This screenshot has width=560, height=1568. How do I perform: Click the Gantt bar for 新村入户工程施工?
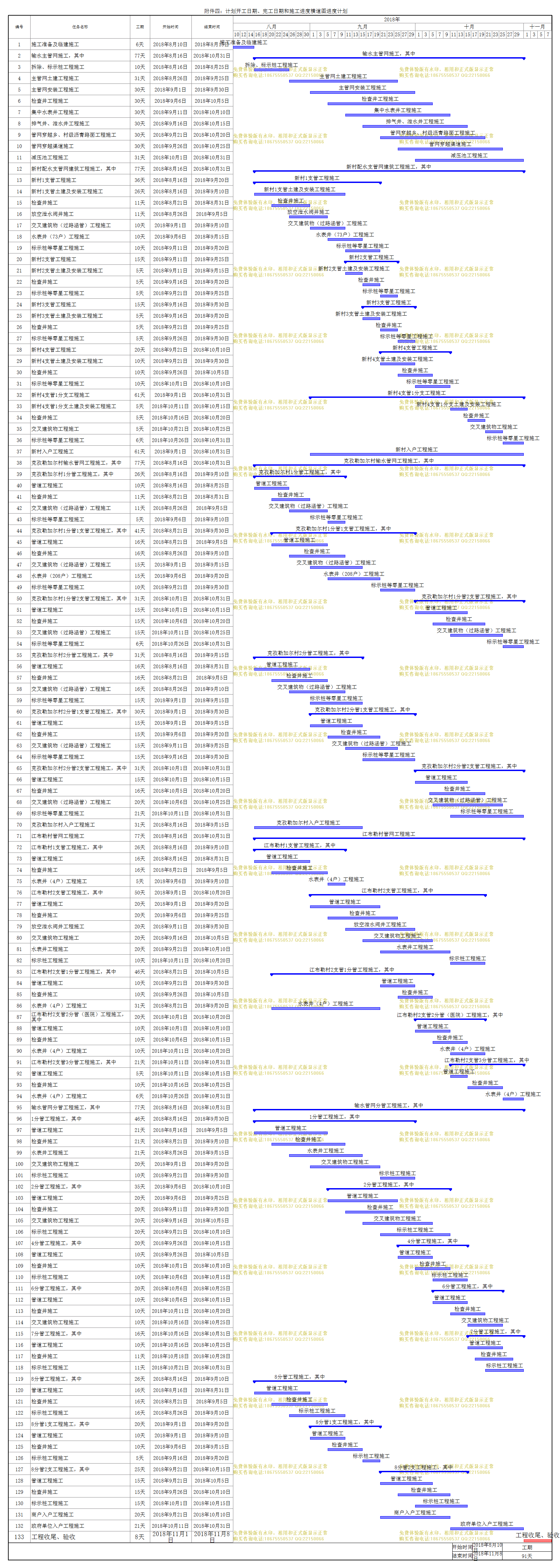click(416, 454)
